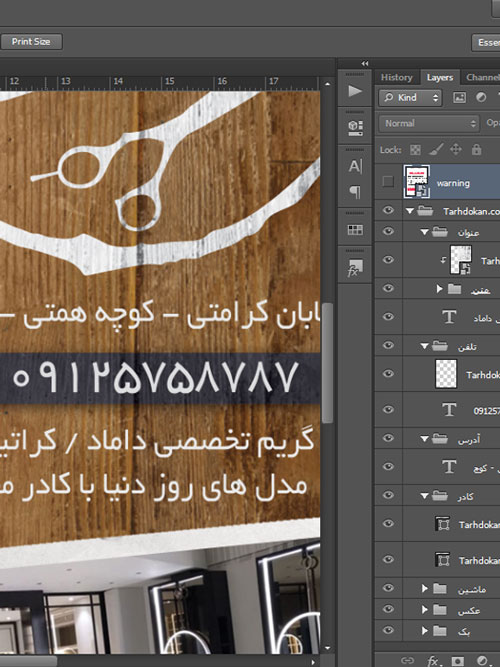
Task: Add a layer mask icon
Action: pyautogui.click(x=458, y=661)
